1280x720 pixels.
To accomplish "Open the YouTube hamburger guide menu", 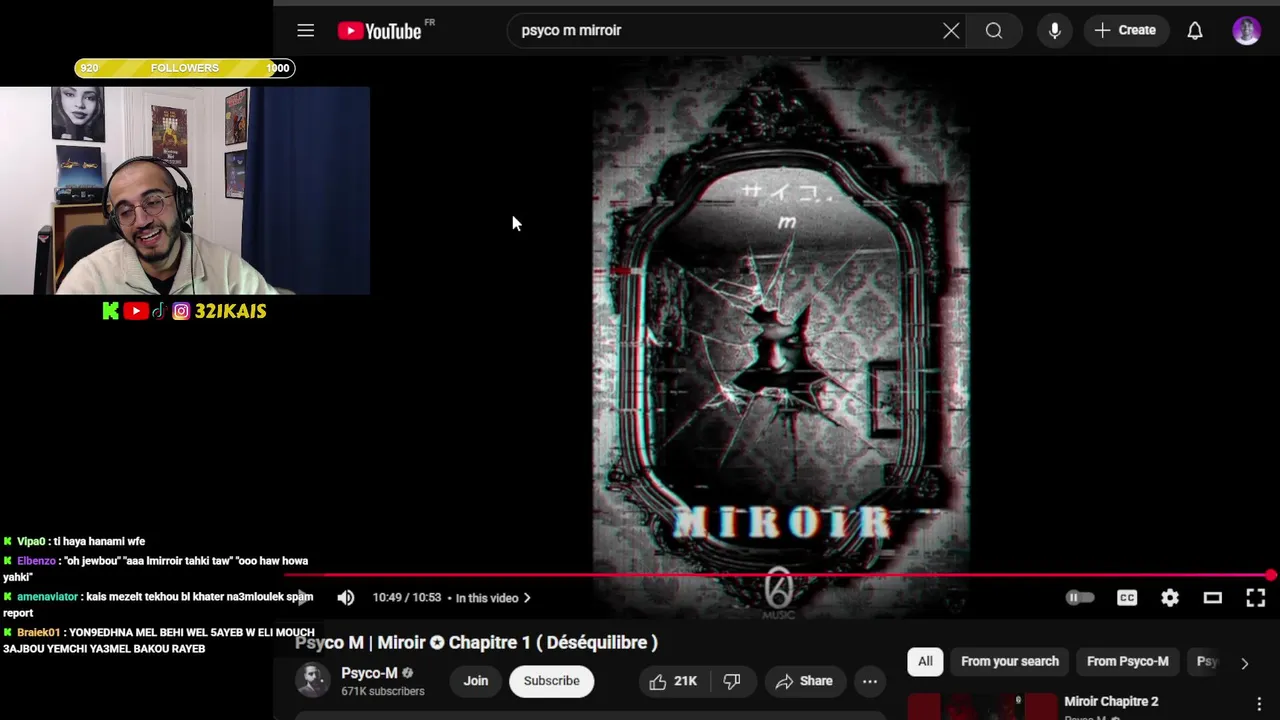I will 306,31.
